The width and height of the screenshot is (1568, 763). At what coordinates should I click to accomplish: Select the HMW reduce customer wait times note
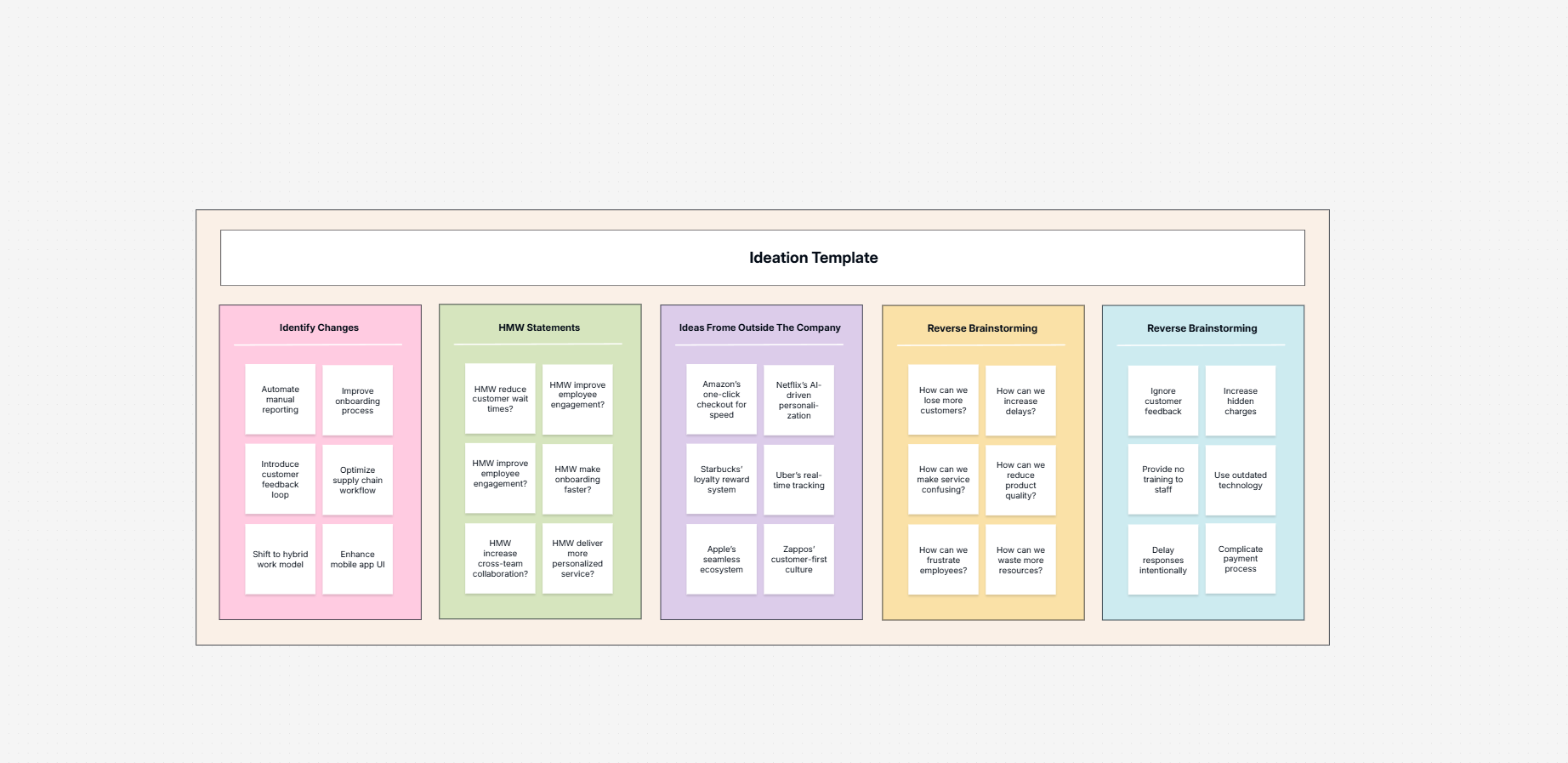(x=500, y=399)
